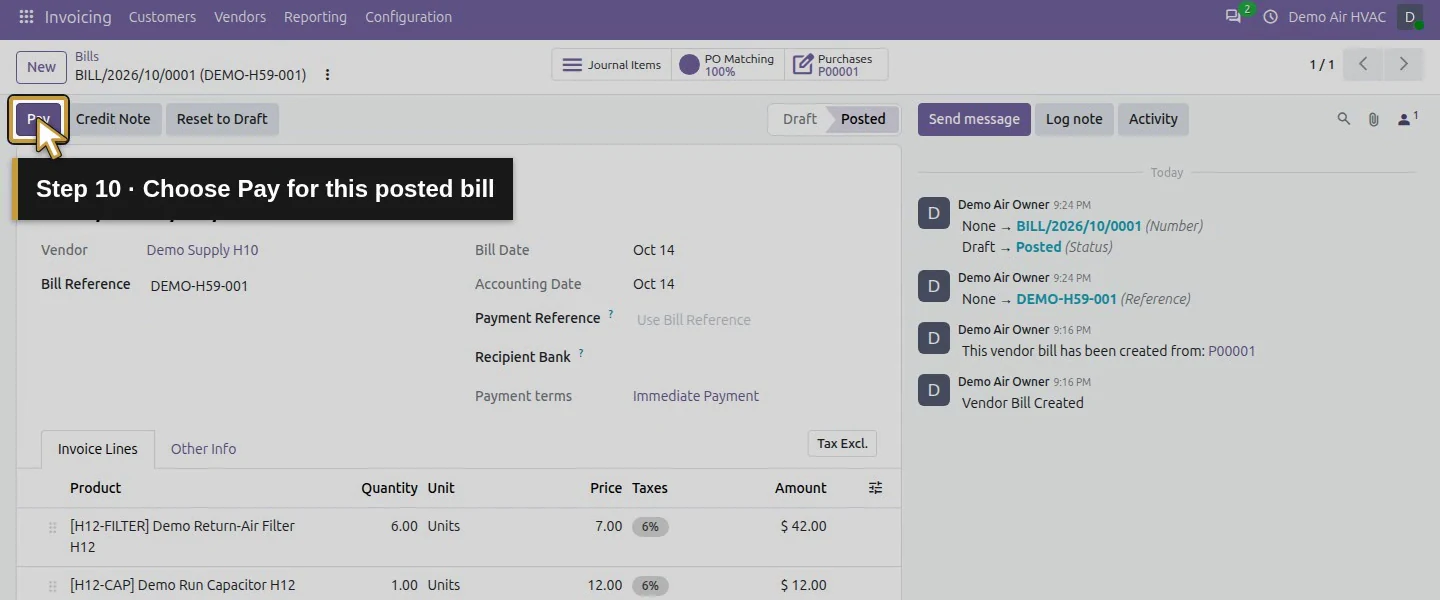Click BILL/2026/10/0001 number in chatter
1440x600 pixels.
pyautogui.click(x=1078, y=226)
